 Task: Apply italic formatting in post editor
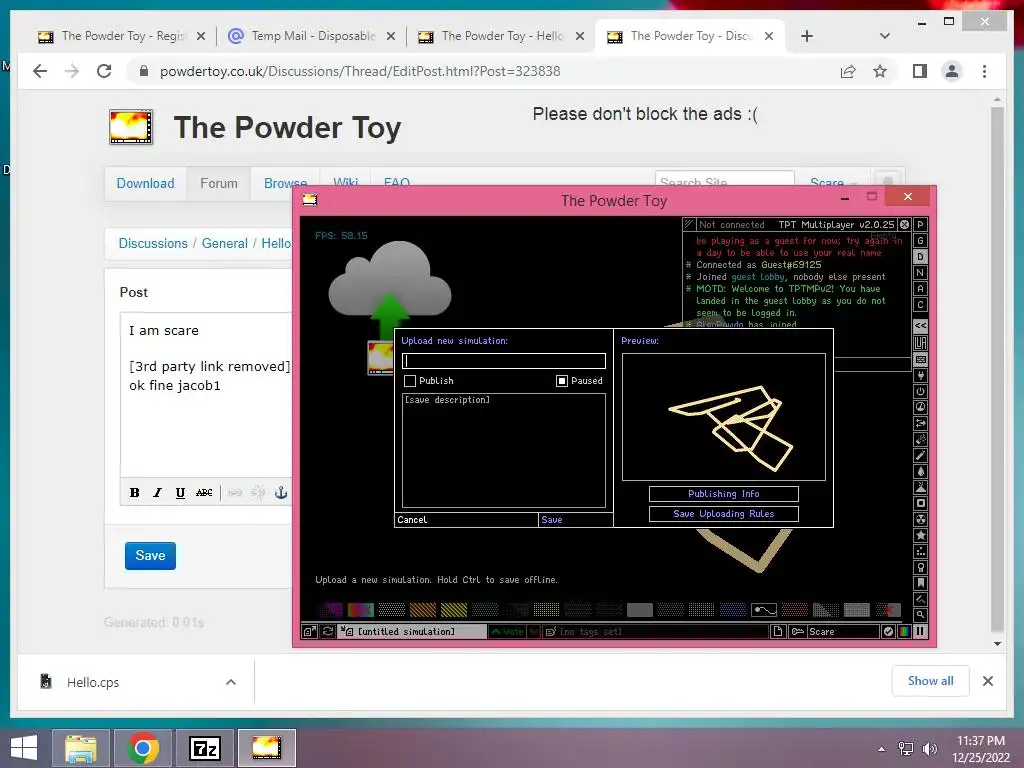click(x=157, y=493)
